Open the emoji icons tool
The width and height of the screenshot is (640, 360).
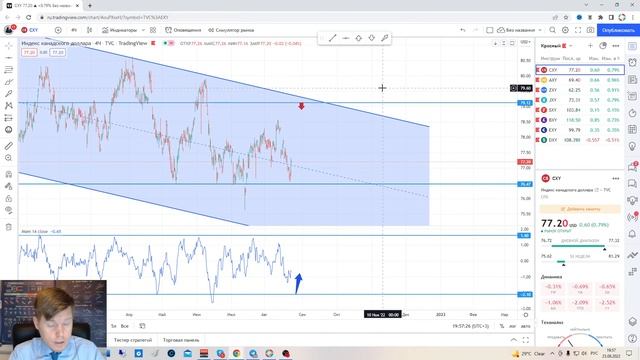point(9,130)
